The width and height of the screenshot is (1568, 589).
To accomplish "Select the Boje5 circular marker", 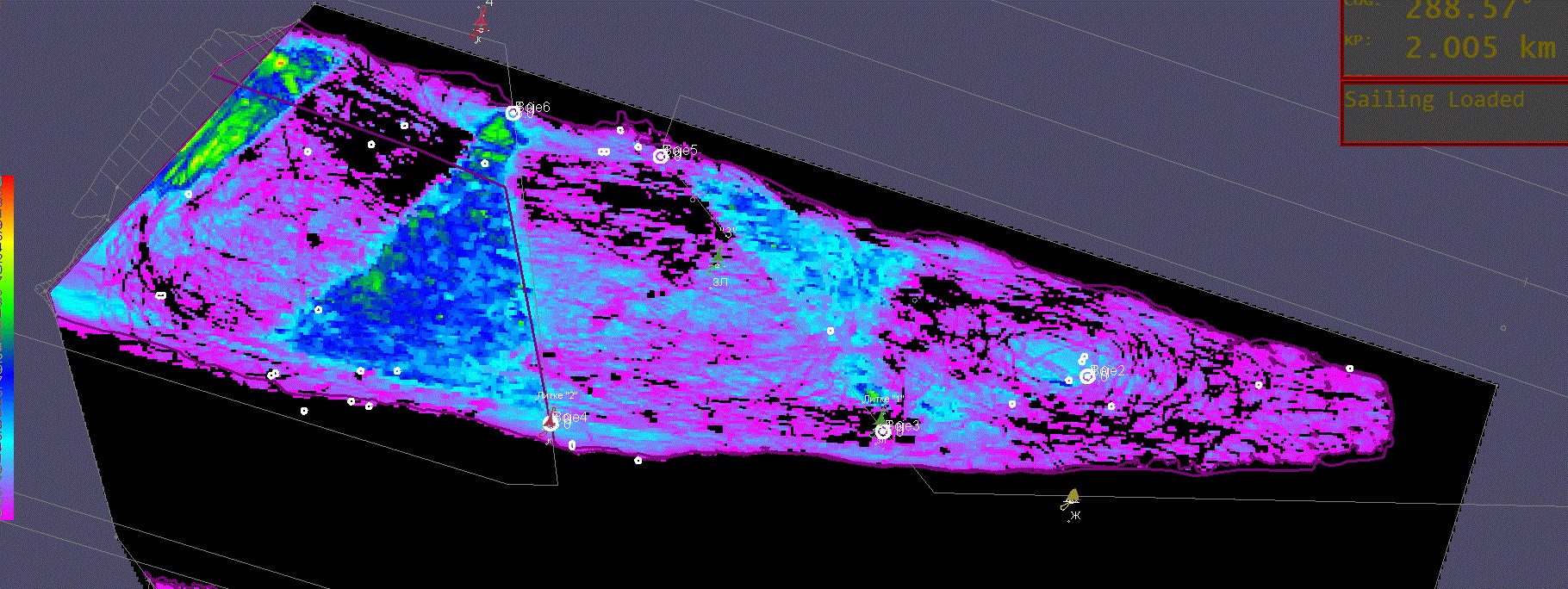I will click(661, 156).
